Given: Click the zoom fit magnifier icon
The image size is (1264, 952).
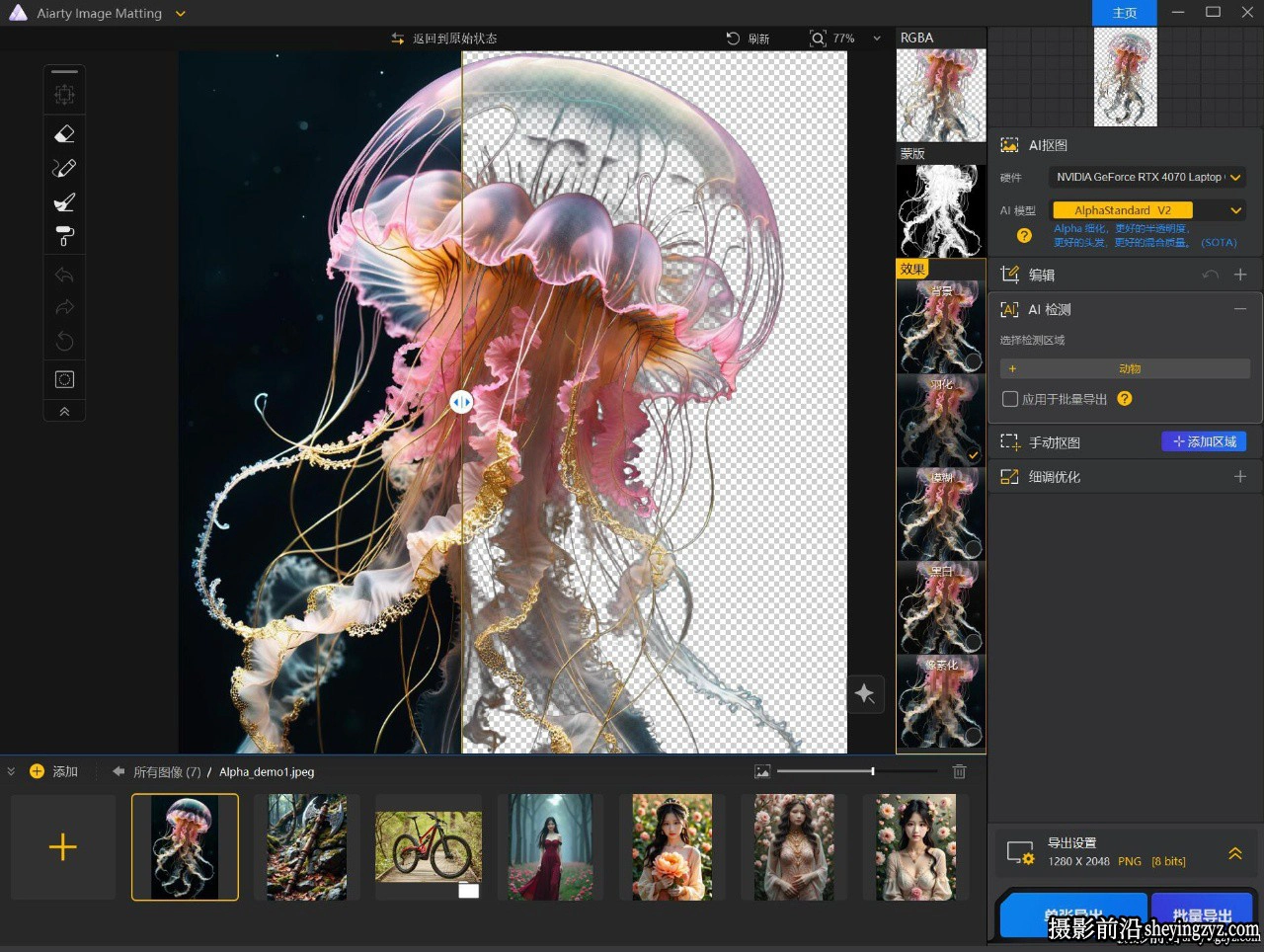Looking at the screenshot, I should coord(818,39).
